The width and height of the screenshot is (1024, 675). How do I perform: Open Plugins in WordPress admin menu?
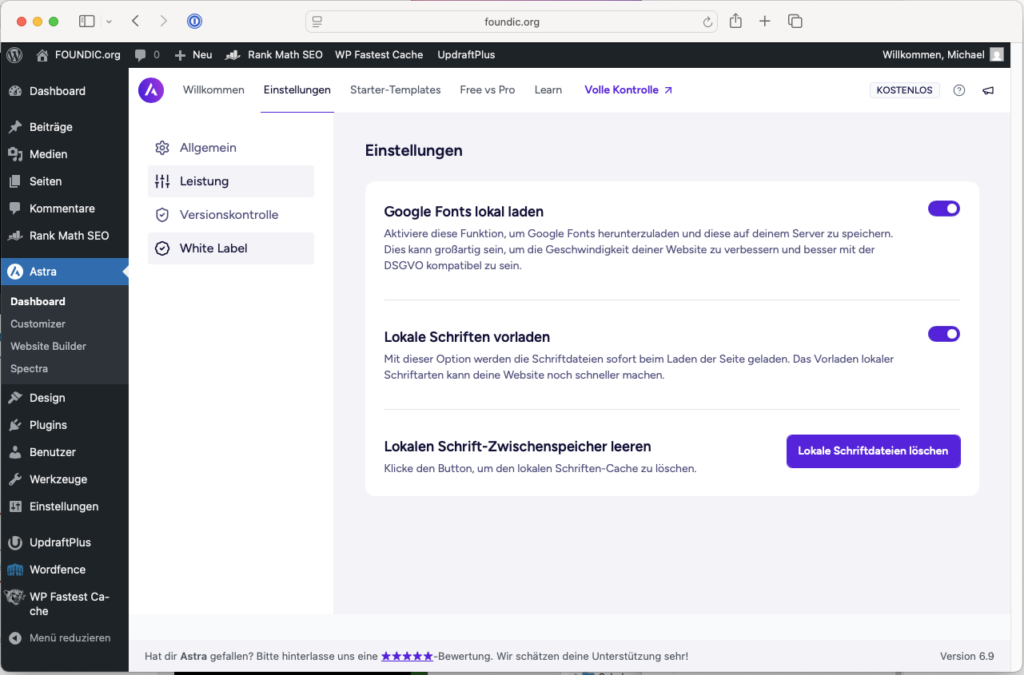tap(48, 425)
